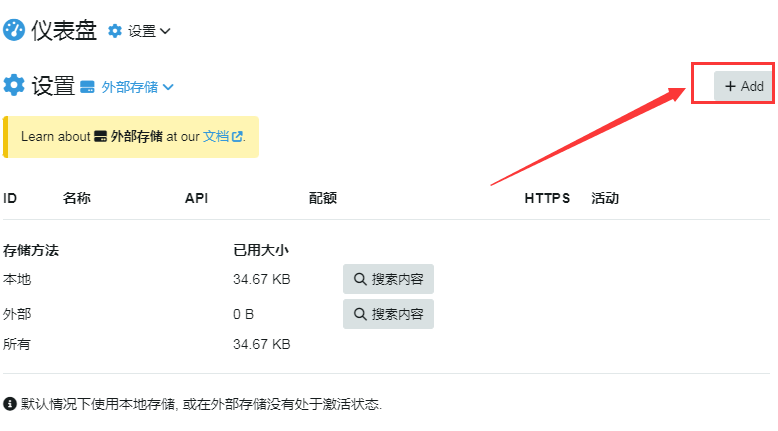
Task: Select the 名称 column header
Action: [x=77, y=198]
